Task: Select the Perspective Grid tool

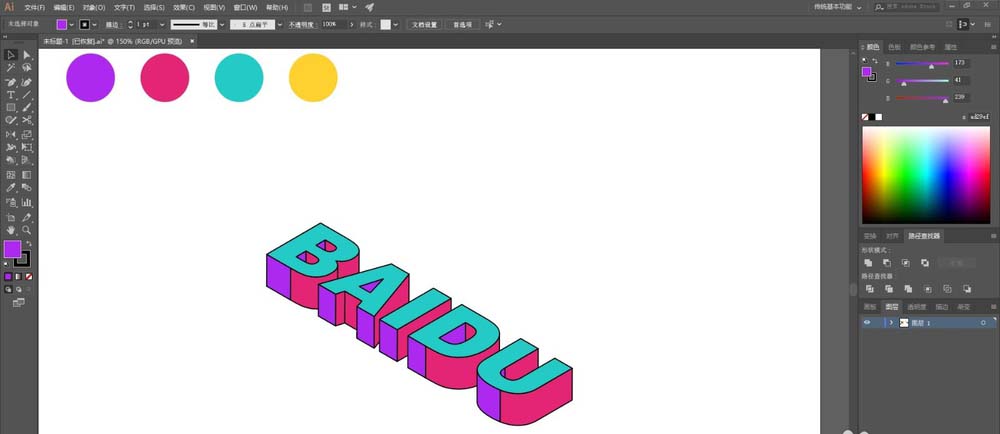Action: click(x=27, y=160)
